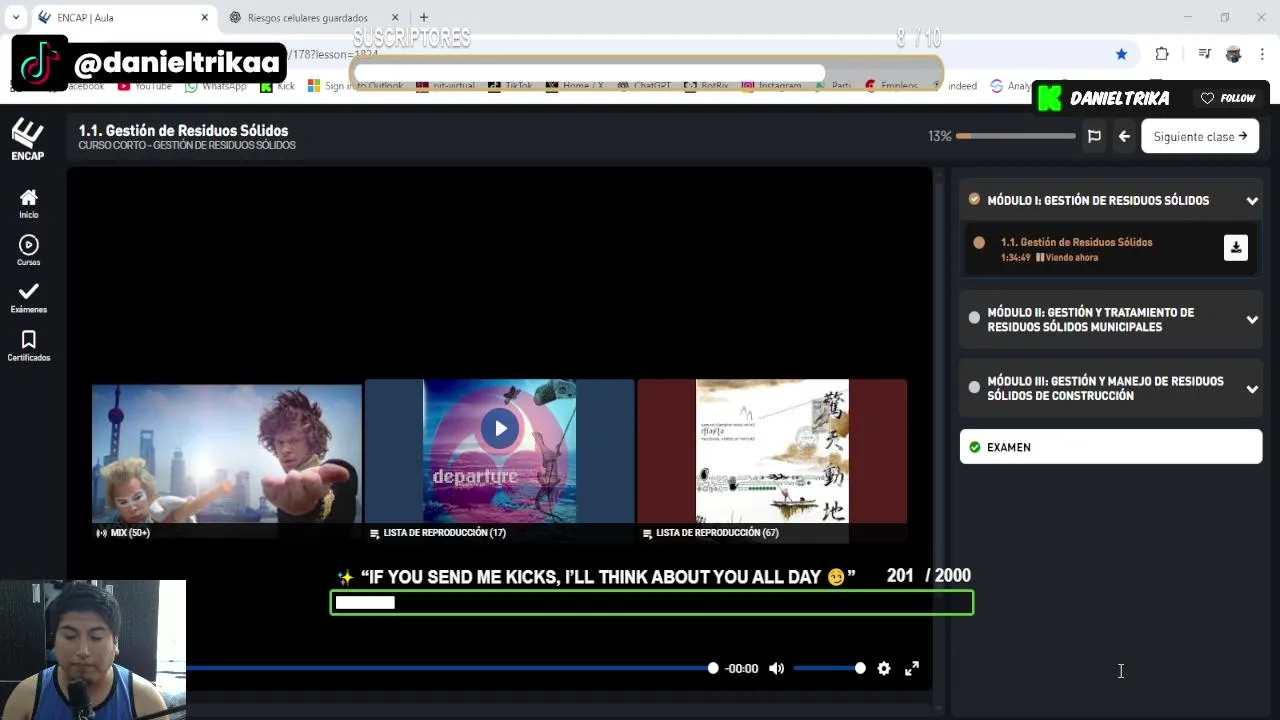Image resolution: width=1280 pixels, height=720 pixels.
Task: Switch to the ENCAP | Aula tab
Action: 124,17
